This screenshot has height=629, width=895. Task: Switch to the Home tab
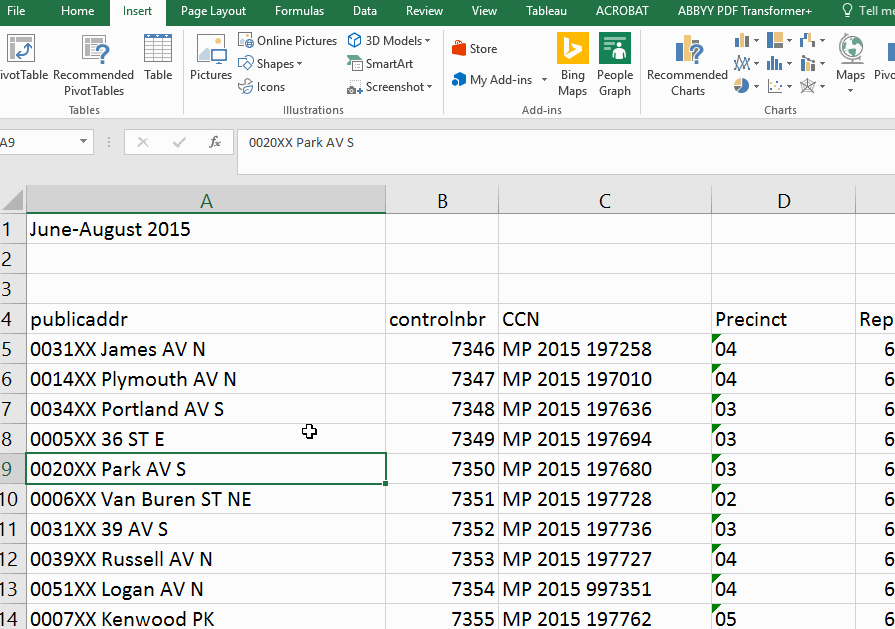point(78,11)
